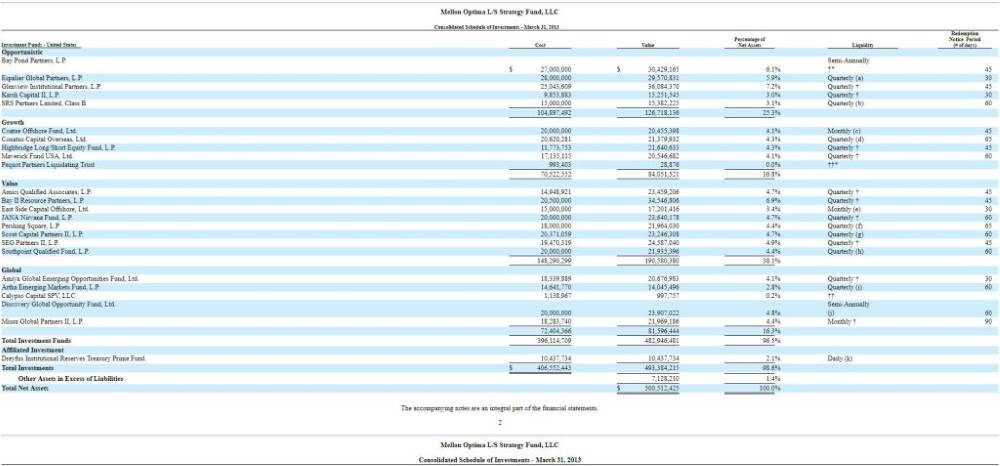Screen dimensions: 1000x466
Task: Select 'Artha Emerging Markets Fund, L.P.'
Action: click(x=49, y=287)
